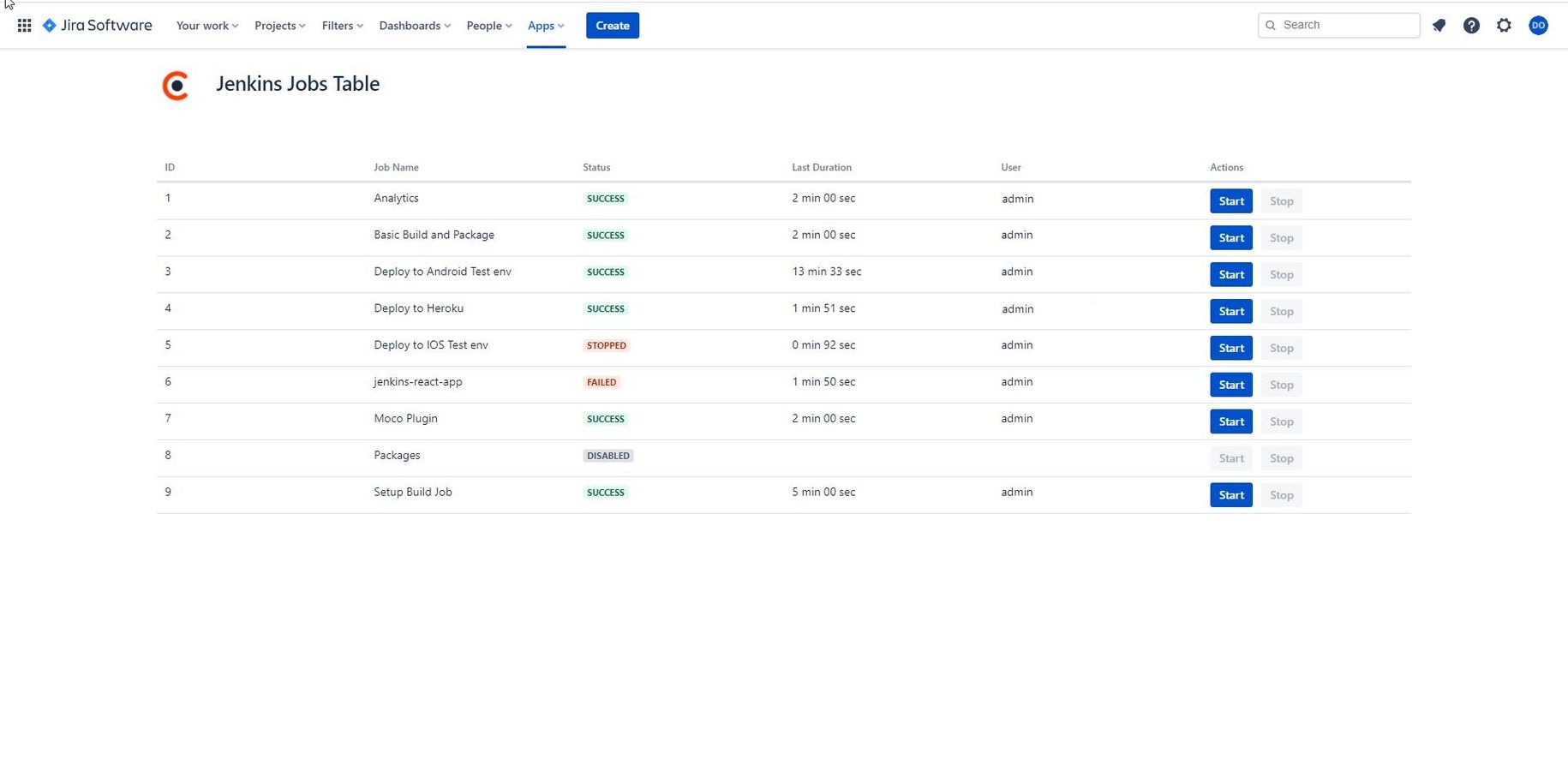Start the Setup Build Job
The width and height of the screenshot is (1568, 771).
tap(1231, 496)
